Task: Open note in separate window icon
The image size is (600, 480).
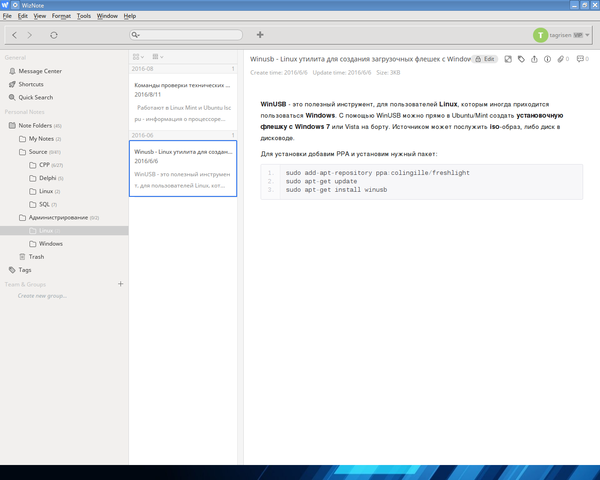Action: [x=508, y=59]
